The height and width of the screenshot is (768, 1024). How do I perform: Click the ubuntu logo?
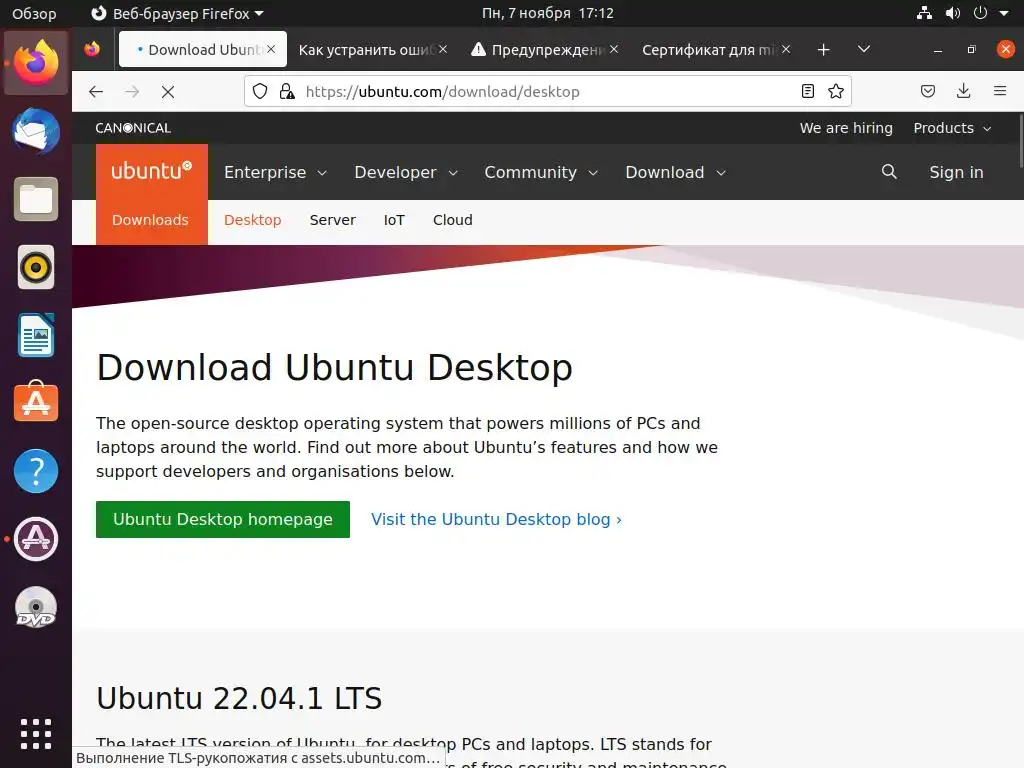pos(152,171)
